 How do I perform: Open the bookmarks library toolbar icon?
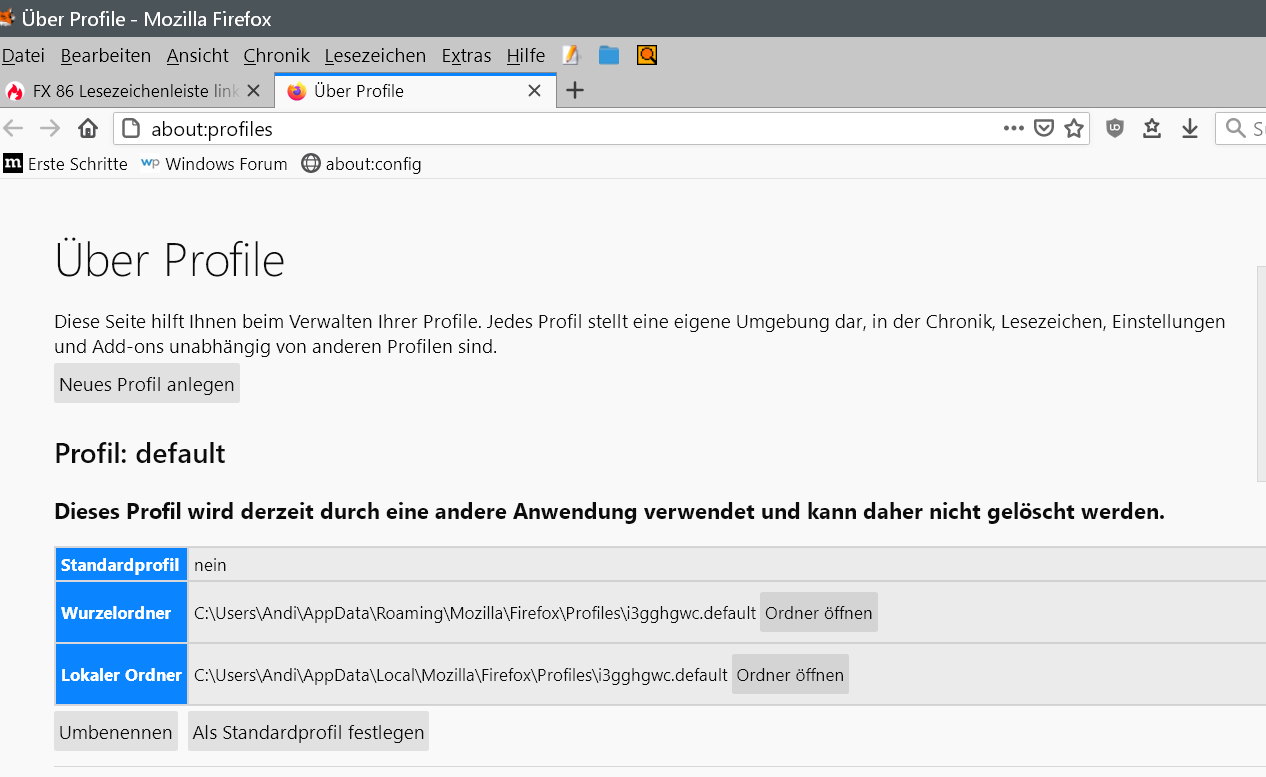(x=1152, y=129)
